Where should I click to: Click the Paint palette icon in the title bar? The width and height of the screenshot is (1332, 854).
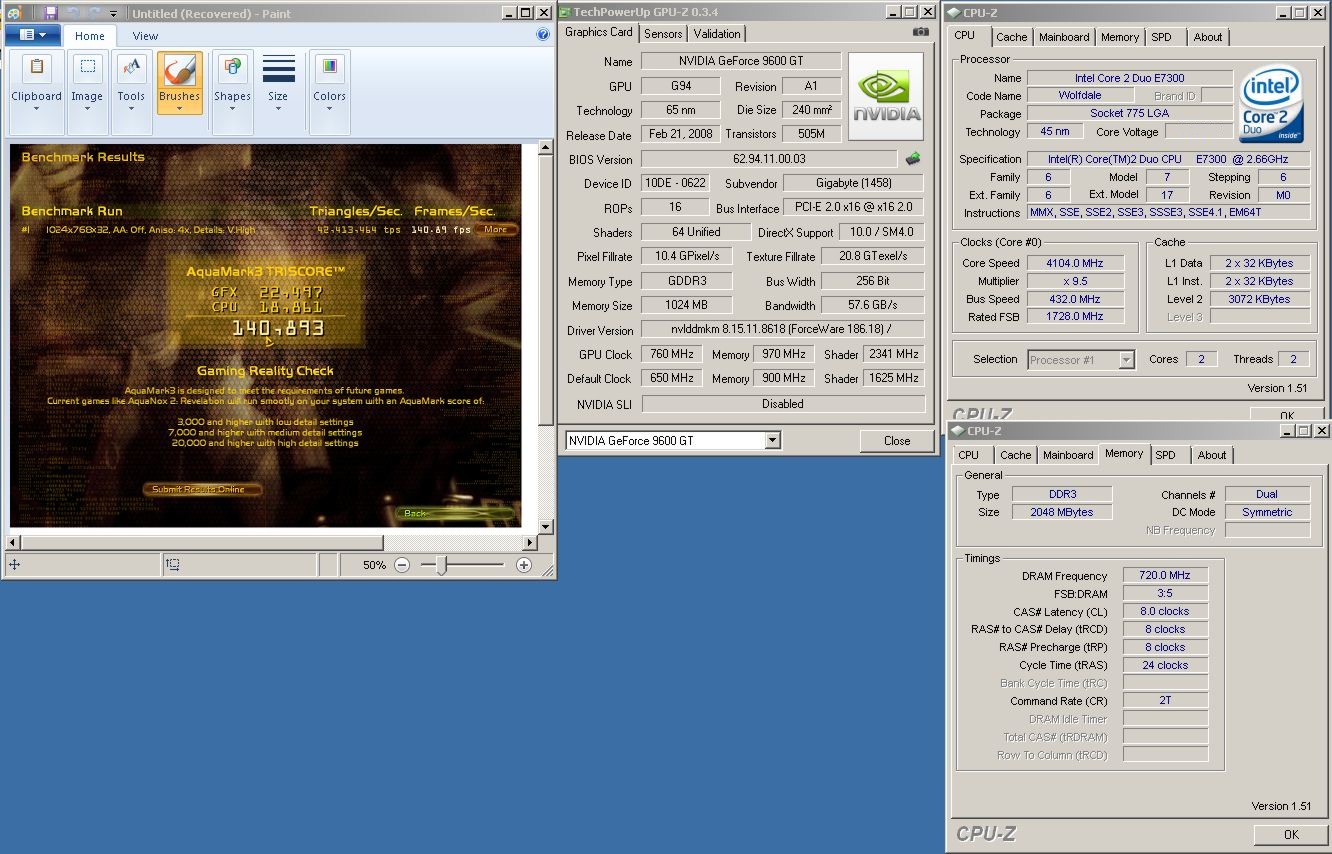(x=14, y=13)
